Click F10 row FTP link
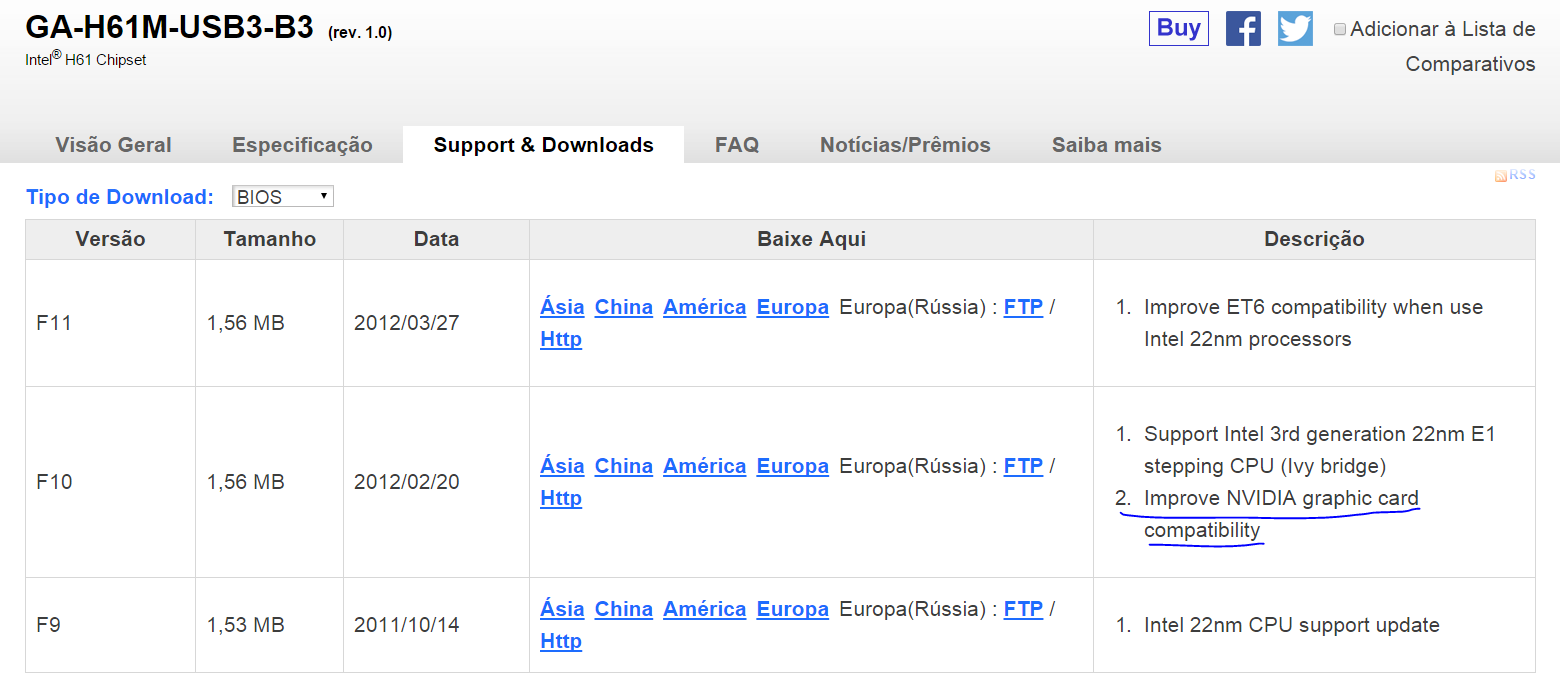The width and height of the screenshot is (1560, 673). (x=1023, y=466)
